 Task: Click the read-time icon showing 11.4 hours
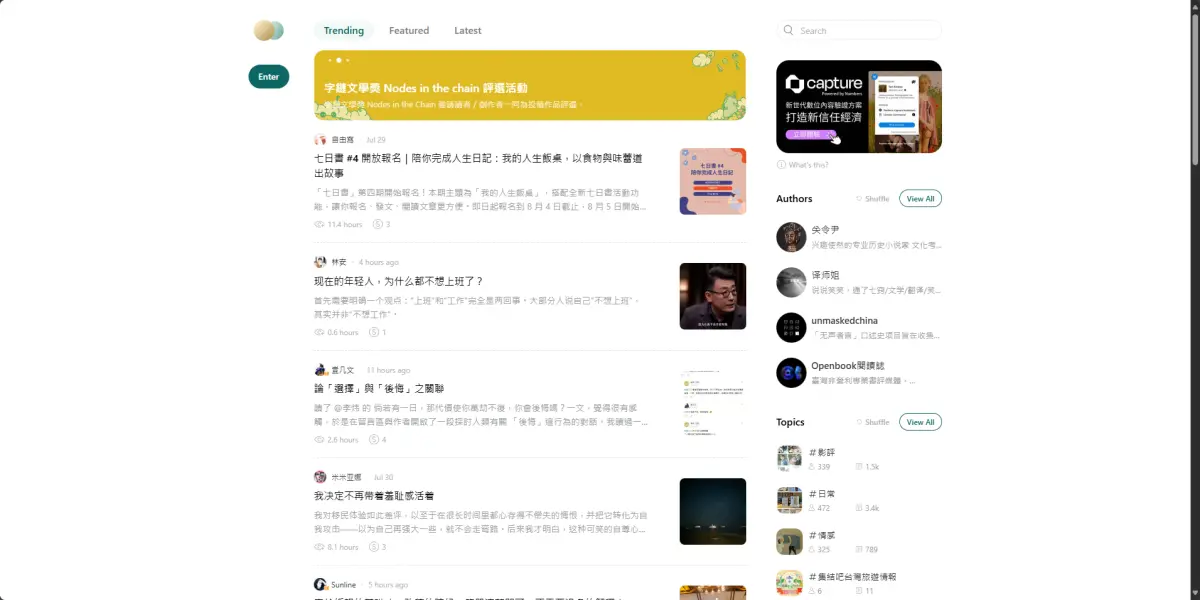click(x=320, y=224)
